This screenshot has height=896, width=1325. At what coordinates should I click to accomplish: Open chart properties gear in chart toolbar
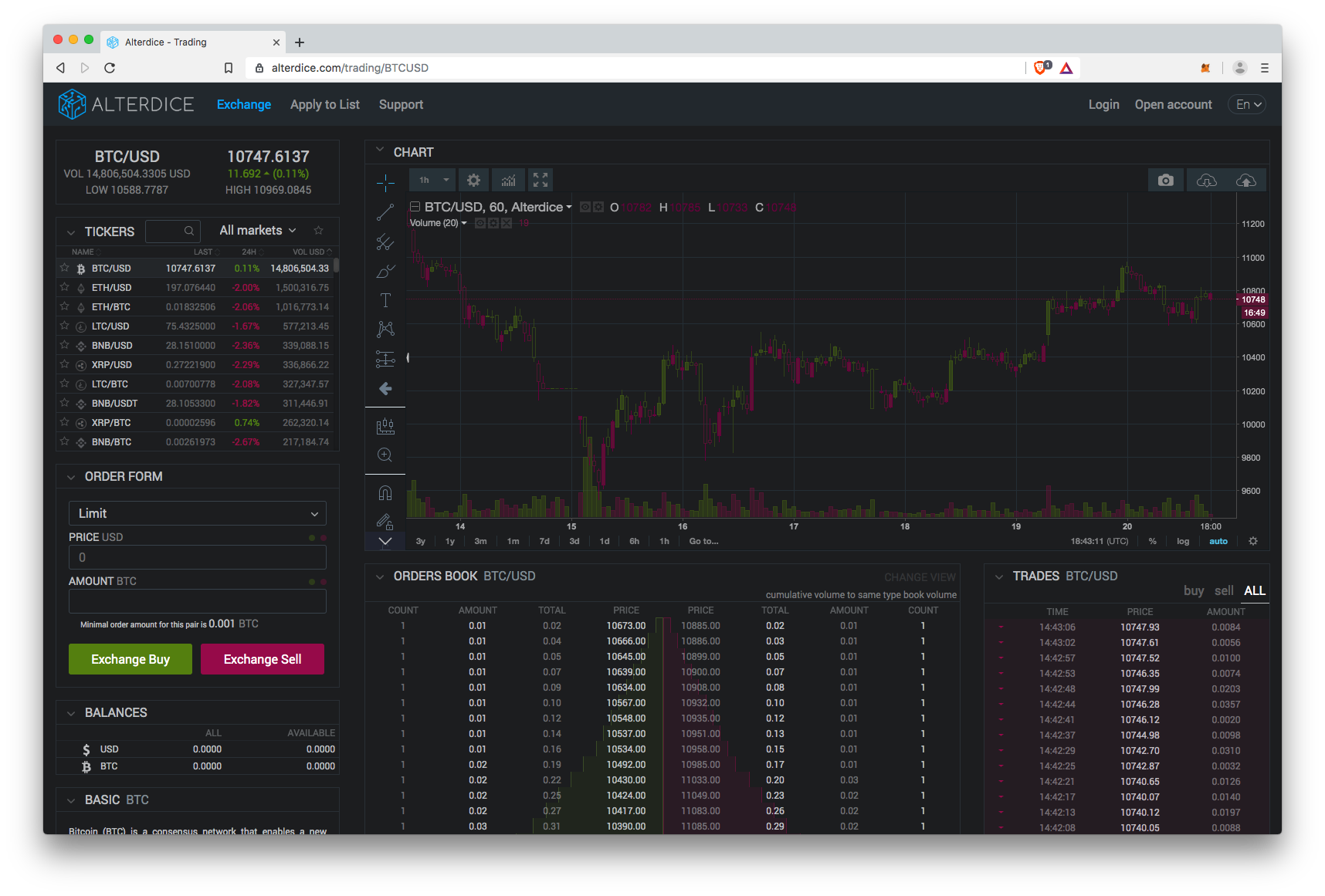click(x=474, y=180)
